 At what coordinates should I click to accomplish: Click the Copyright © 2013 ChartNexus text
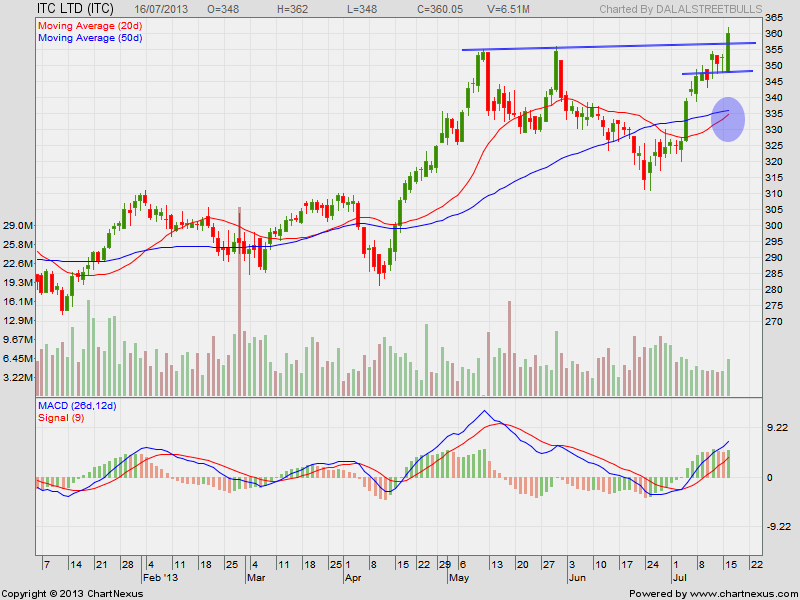point(72,594)
